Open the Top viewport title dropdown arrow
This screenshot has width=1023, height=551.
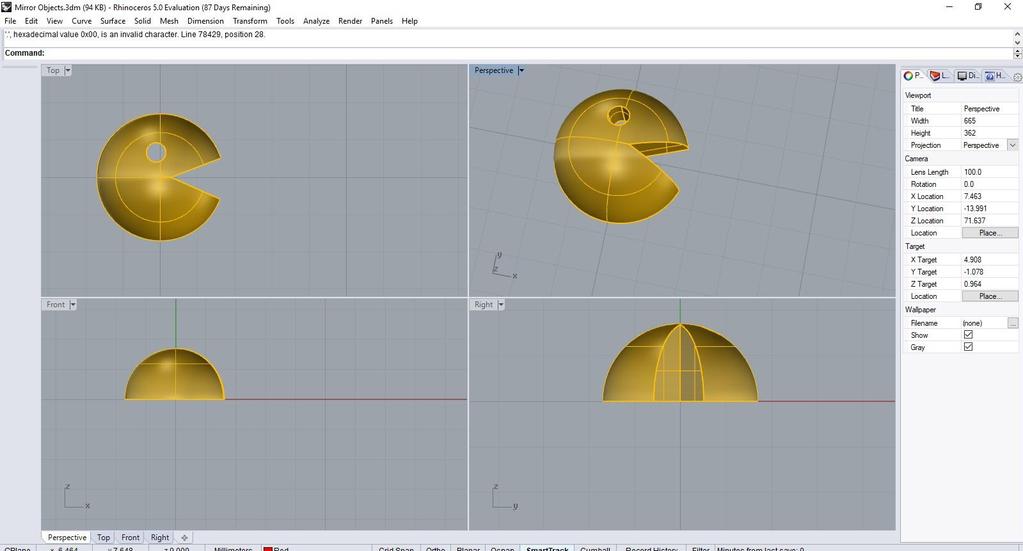(68, 70)
